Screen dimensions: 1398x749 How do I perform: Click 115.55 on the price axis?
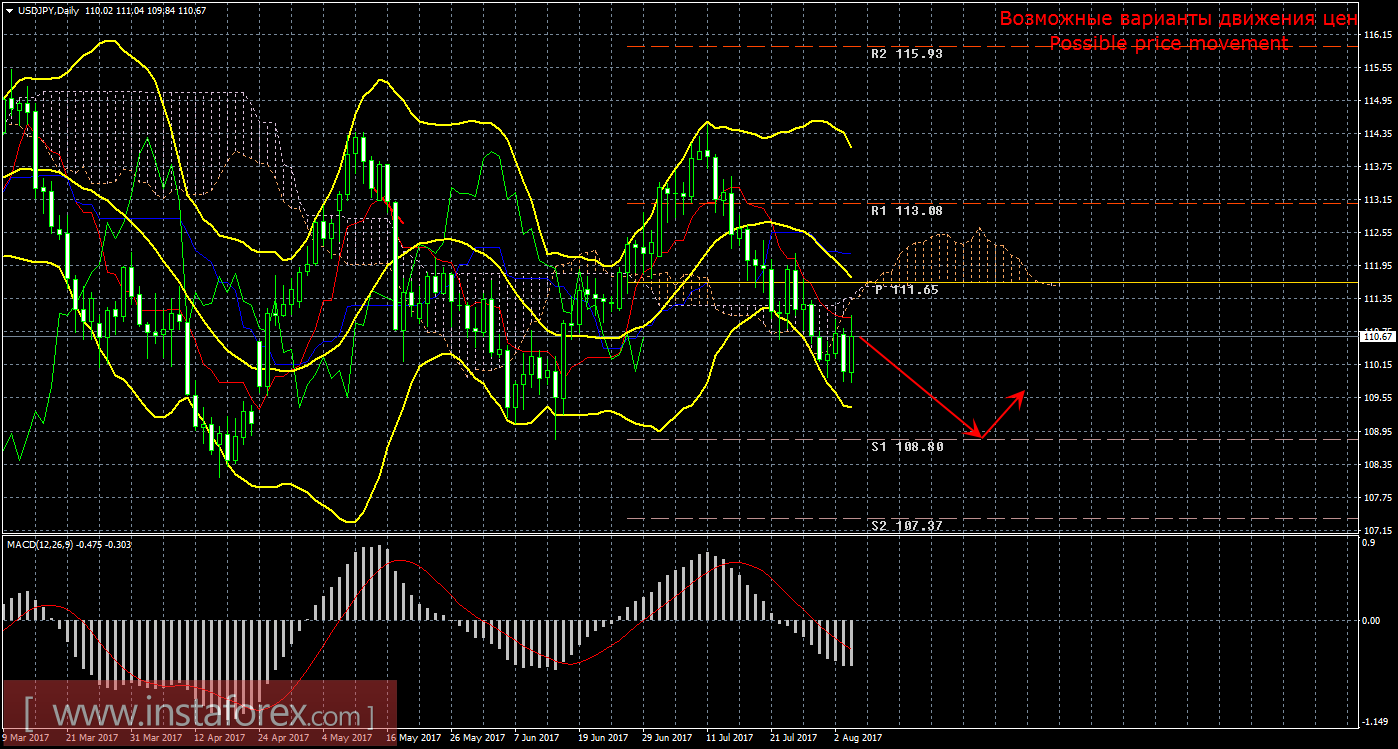point(1376,68)
